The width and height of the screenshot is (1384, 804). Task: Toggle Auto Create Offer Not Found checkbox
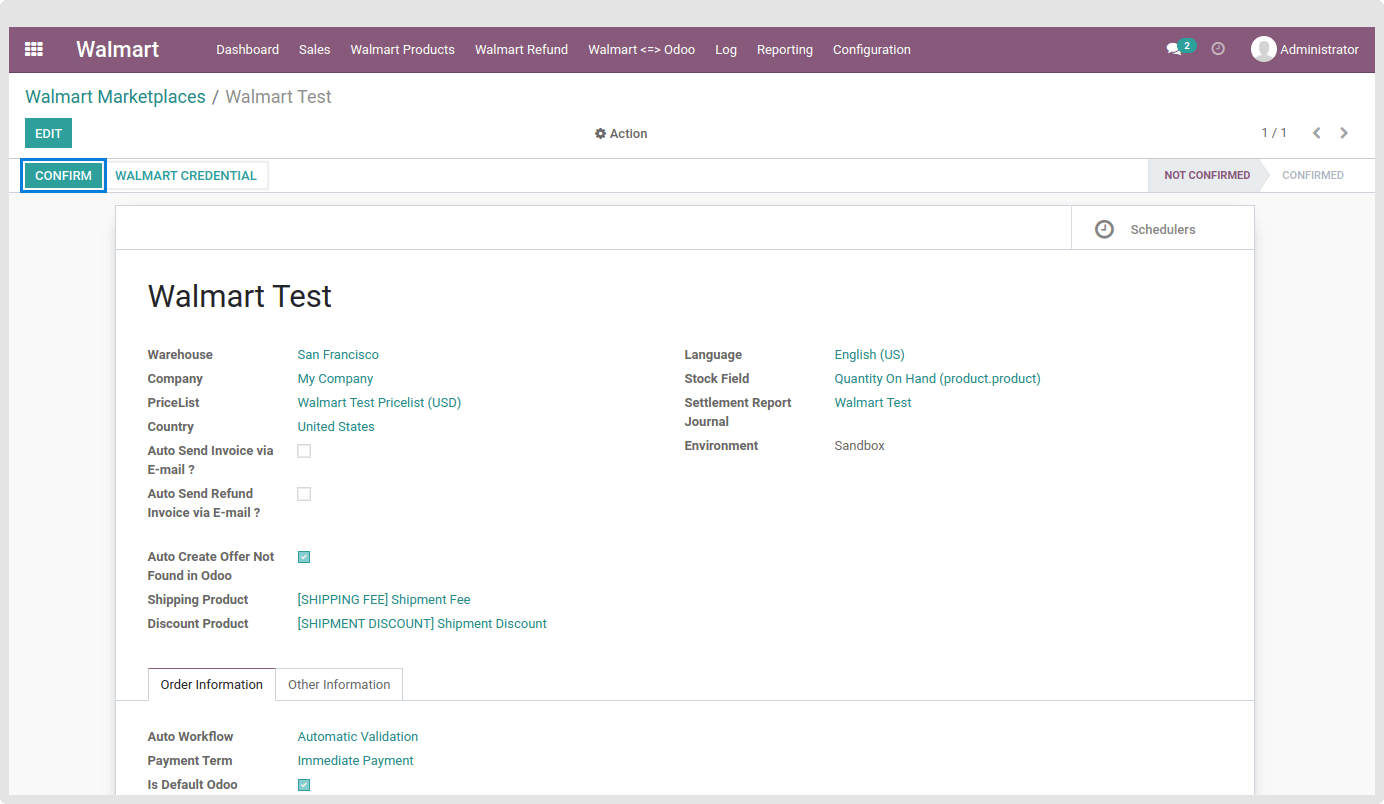(x=304, y=557)
